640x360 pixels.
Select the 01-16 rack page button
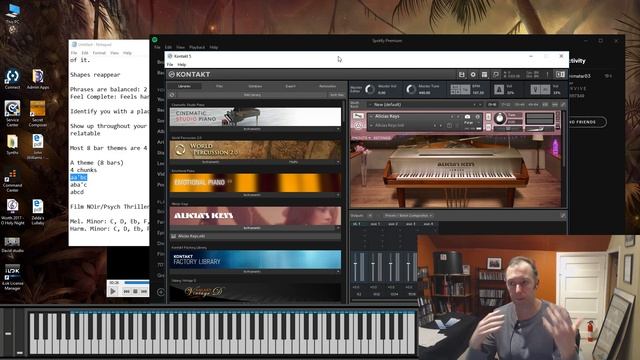point(492,104)
